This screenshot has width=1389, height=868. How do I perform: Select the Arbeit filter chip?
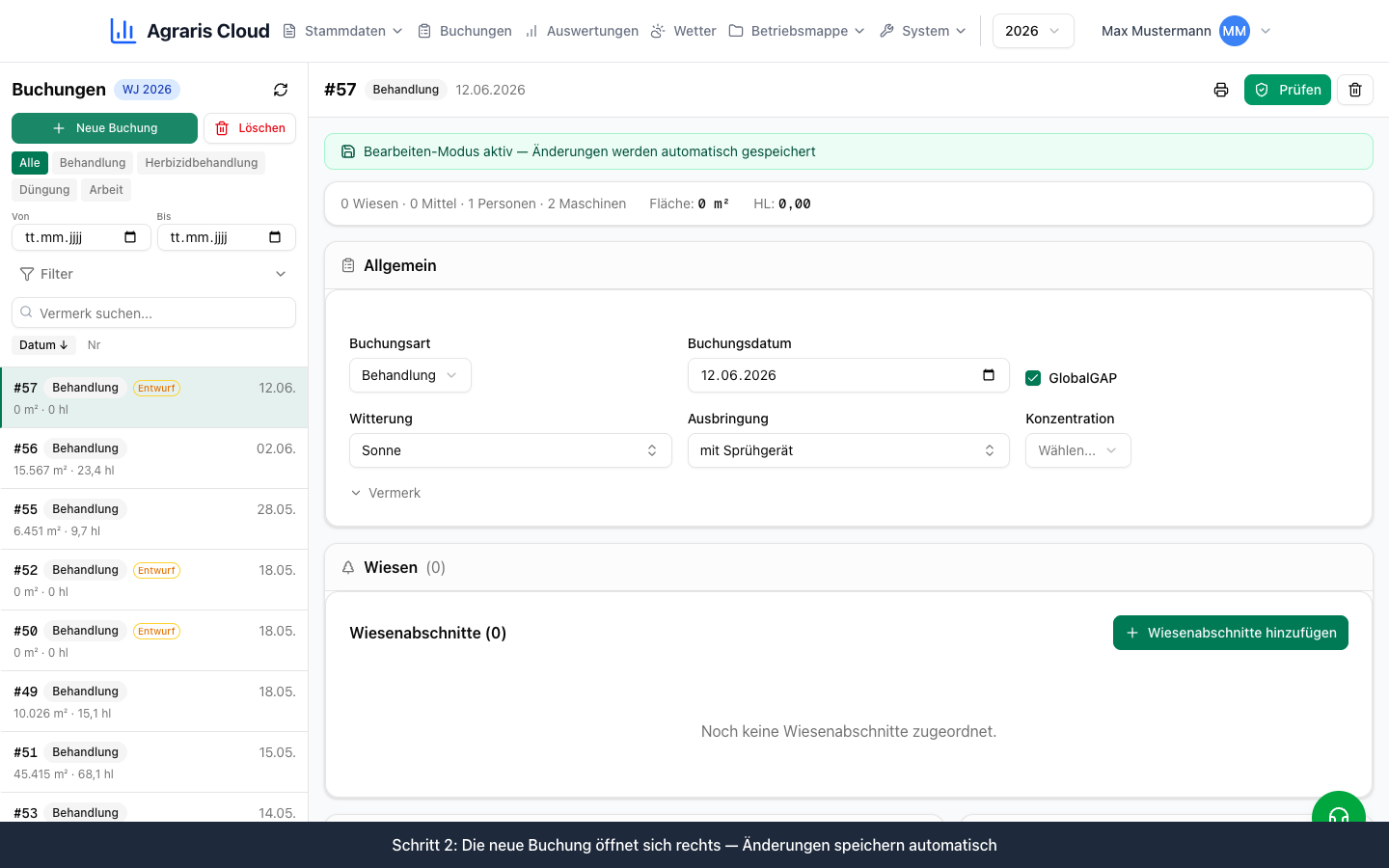point(106,190)
